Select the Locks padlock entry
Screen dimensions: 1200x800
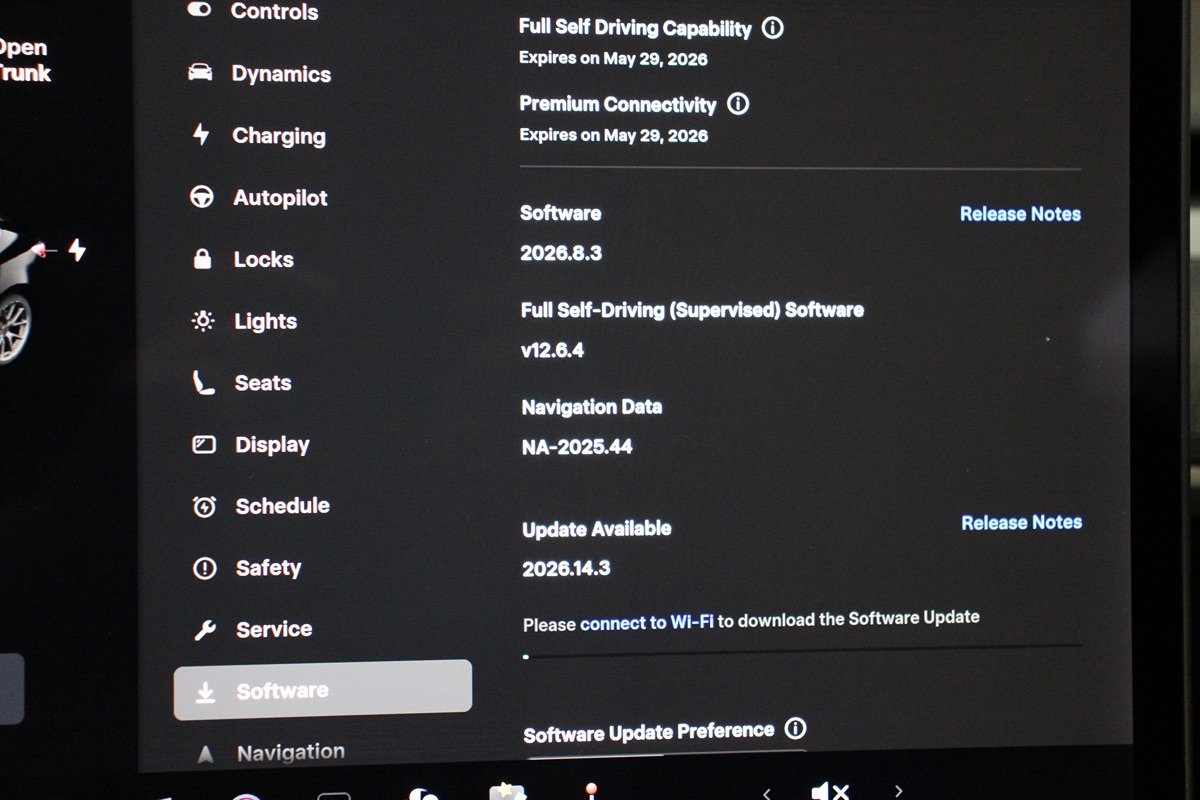coord(242,260)
